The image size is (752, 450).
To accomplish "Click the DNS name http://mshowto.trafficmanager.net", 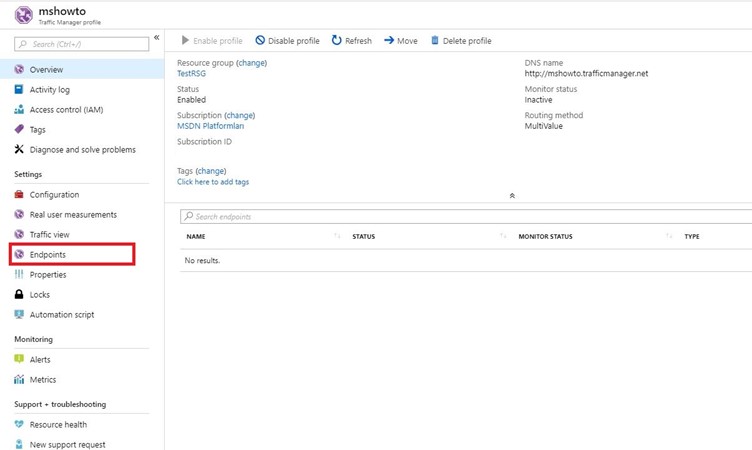I will (x=586, y=73).
